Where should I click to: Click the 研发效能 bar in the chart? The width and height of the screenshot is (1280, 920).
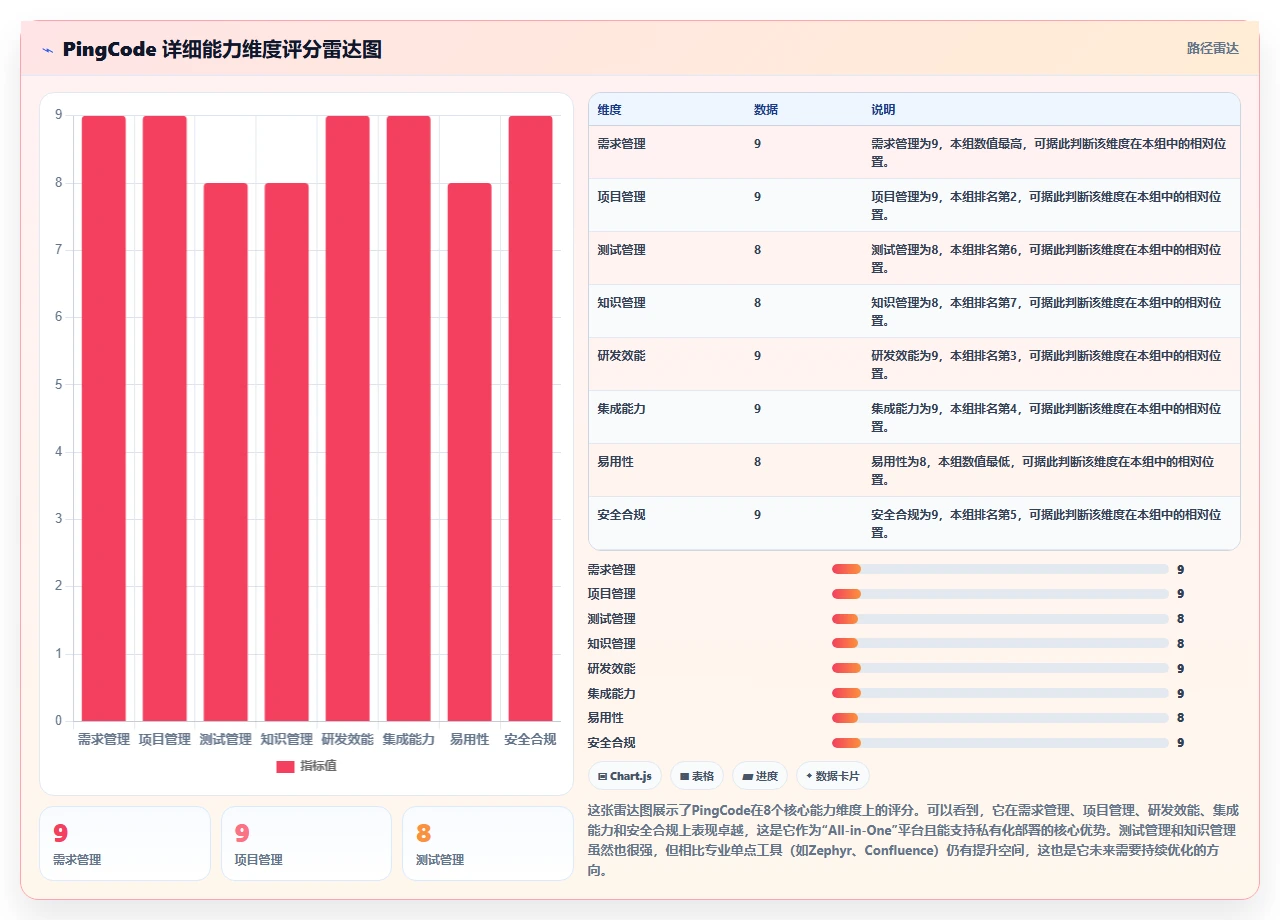coord(348,418)
